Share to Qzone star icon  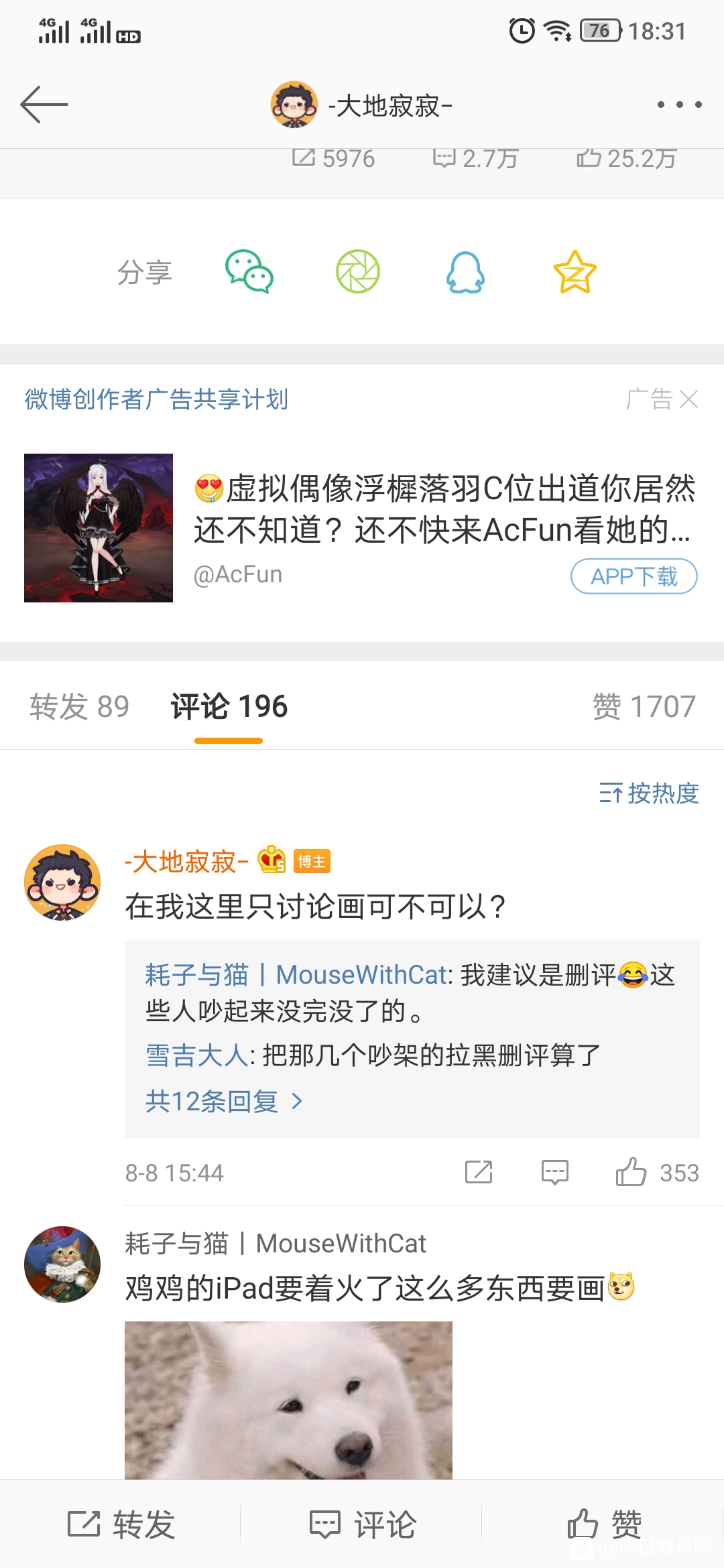pyautogui.click(x=575, y=272)
